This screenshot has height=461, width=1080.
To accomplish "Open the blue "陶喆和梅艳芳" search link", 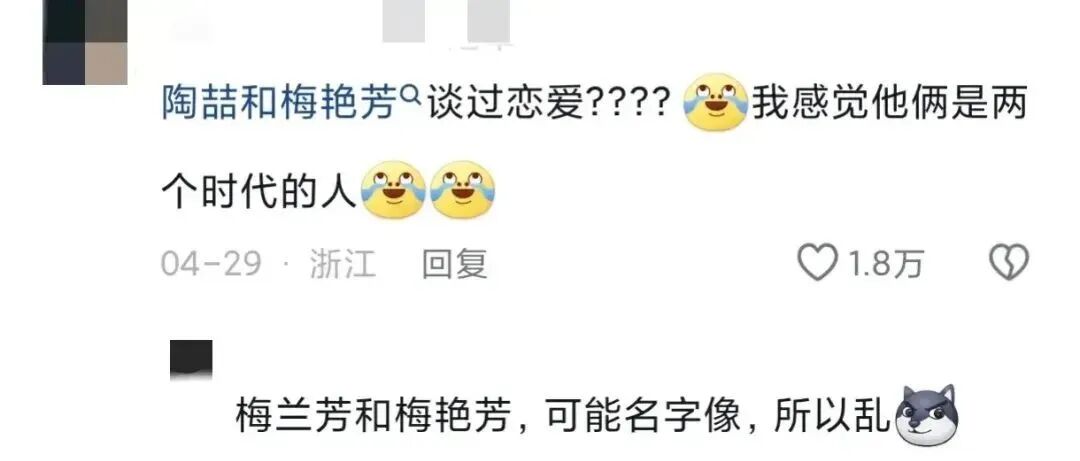I will click(280, 105).
